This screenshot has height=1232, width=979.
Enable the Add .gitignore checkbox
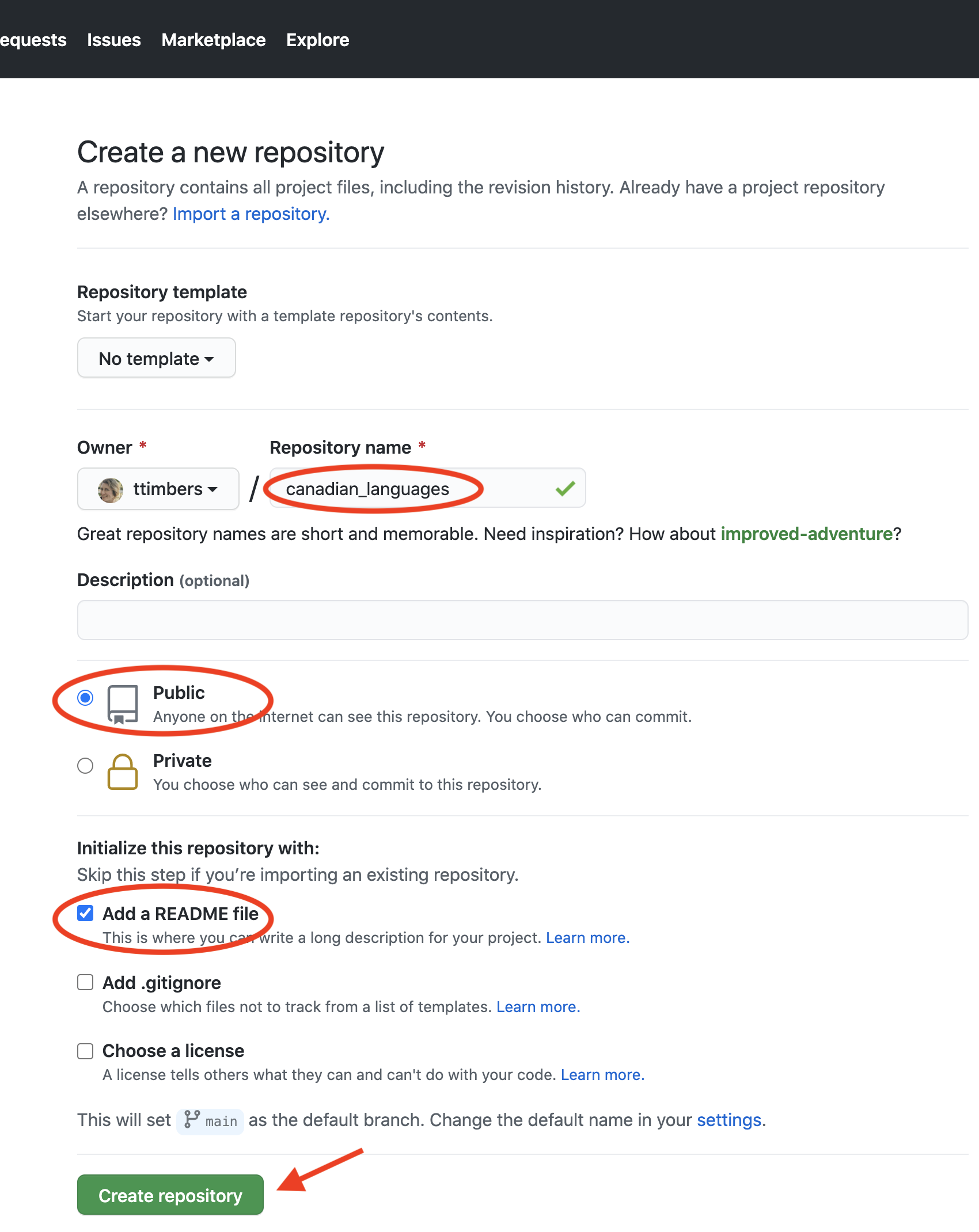[85, 982]
